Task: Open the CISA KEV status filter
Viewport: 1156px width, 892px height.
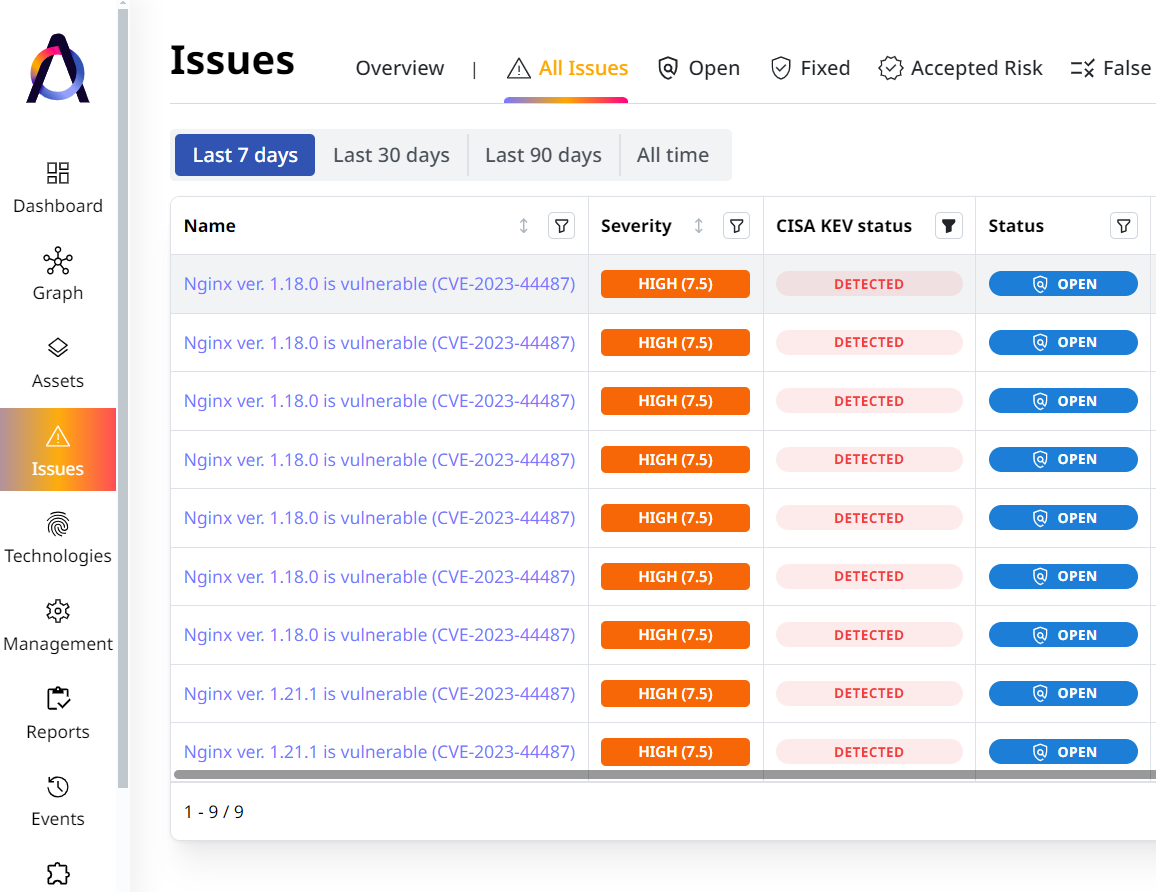Action: (x=948, y=225)
